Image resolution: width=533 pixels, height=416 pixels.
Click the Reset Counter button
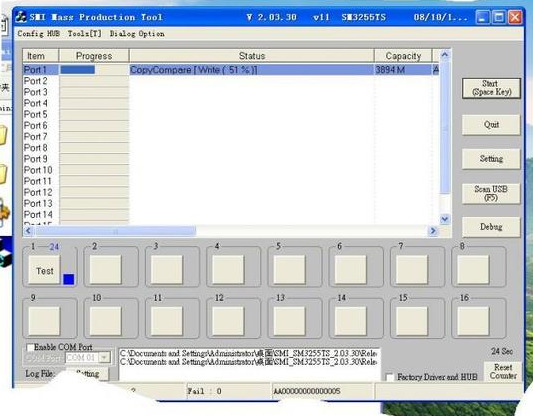coord(503,371)
